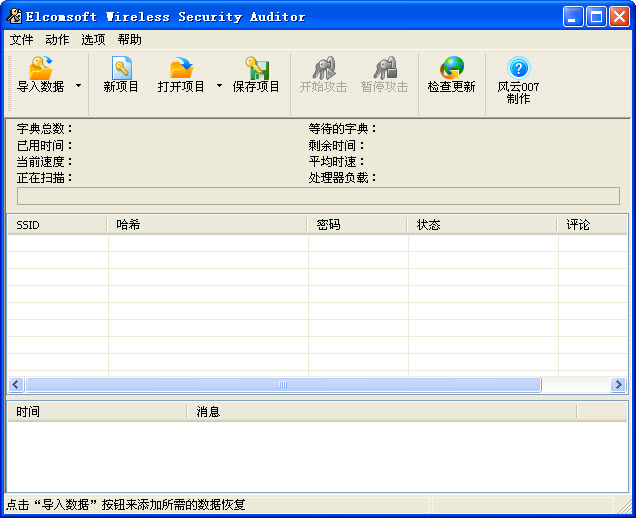
Task: Click the 导入数据 (Import Data) icon
Action: pyautogui.click(x=41, y=68)
